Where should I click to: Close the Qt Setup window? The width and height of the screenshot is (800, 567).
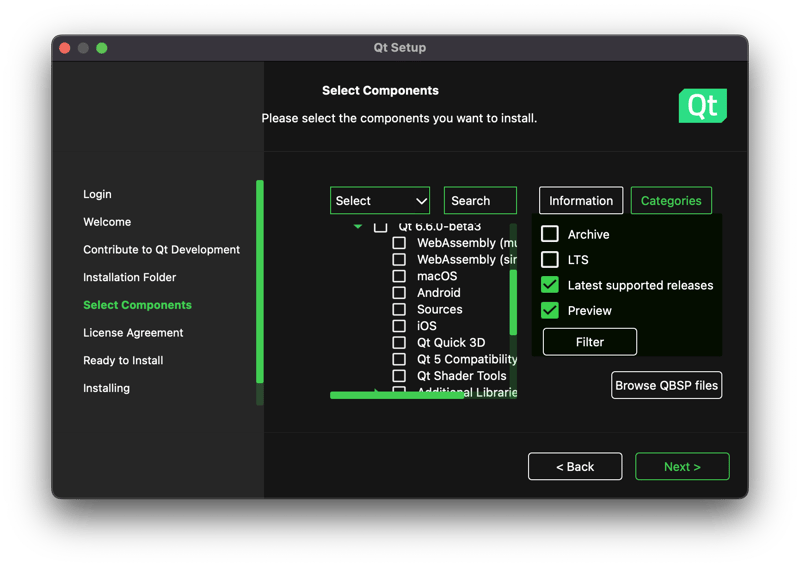point(65,48)
